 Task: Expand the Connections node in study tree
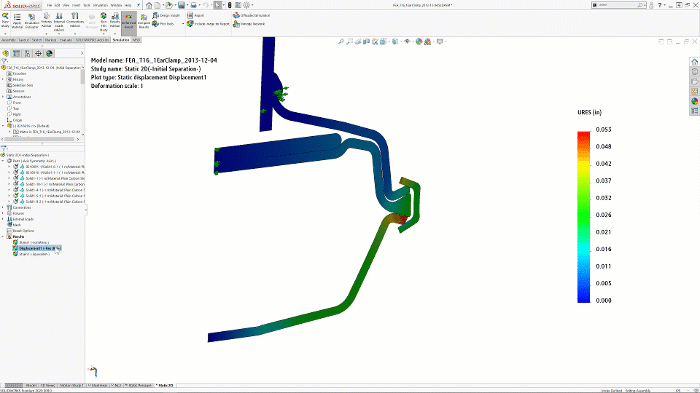pos(3,208)
